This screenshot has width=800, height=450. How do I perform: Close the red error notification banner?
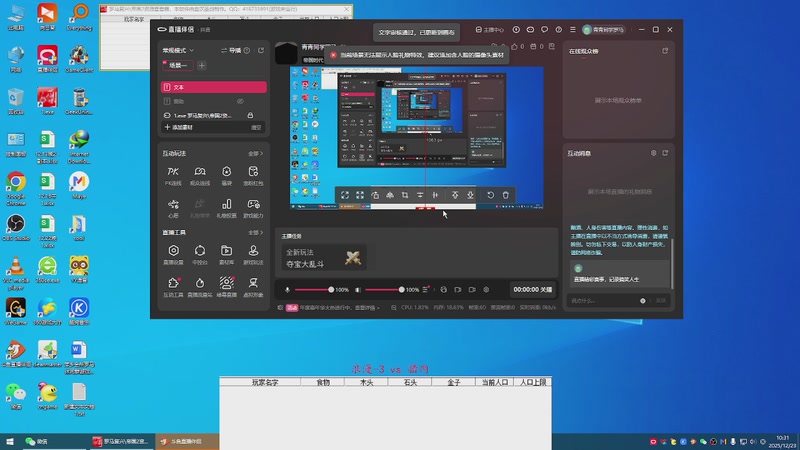coord(333,55)
